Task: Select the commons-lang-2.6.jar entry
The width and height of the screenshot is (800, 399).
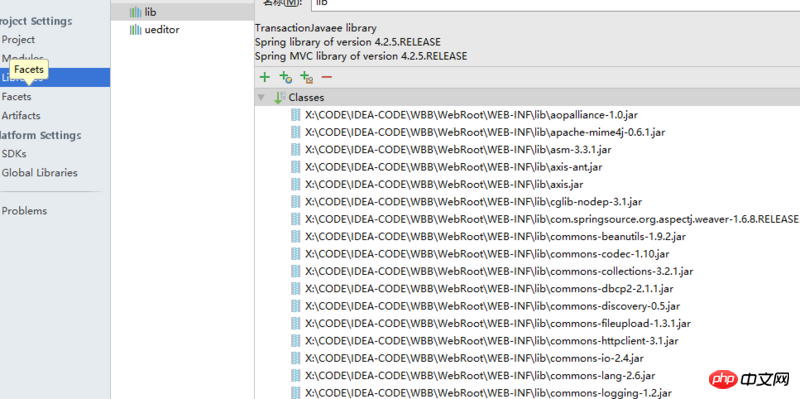Action: [480, 375]
